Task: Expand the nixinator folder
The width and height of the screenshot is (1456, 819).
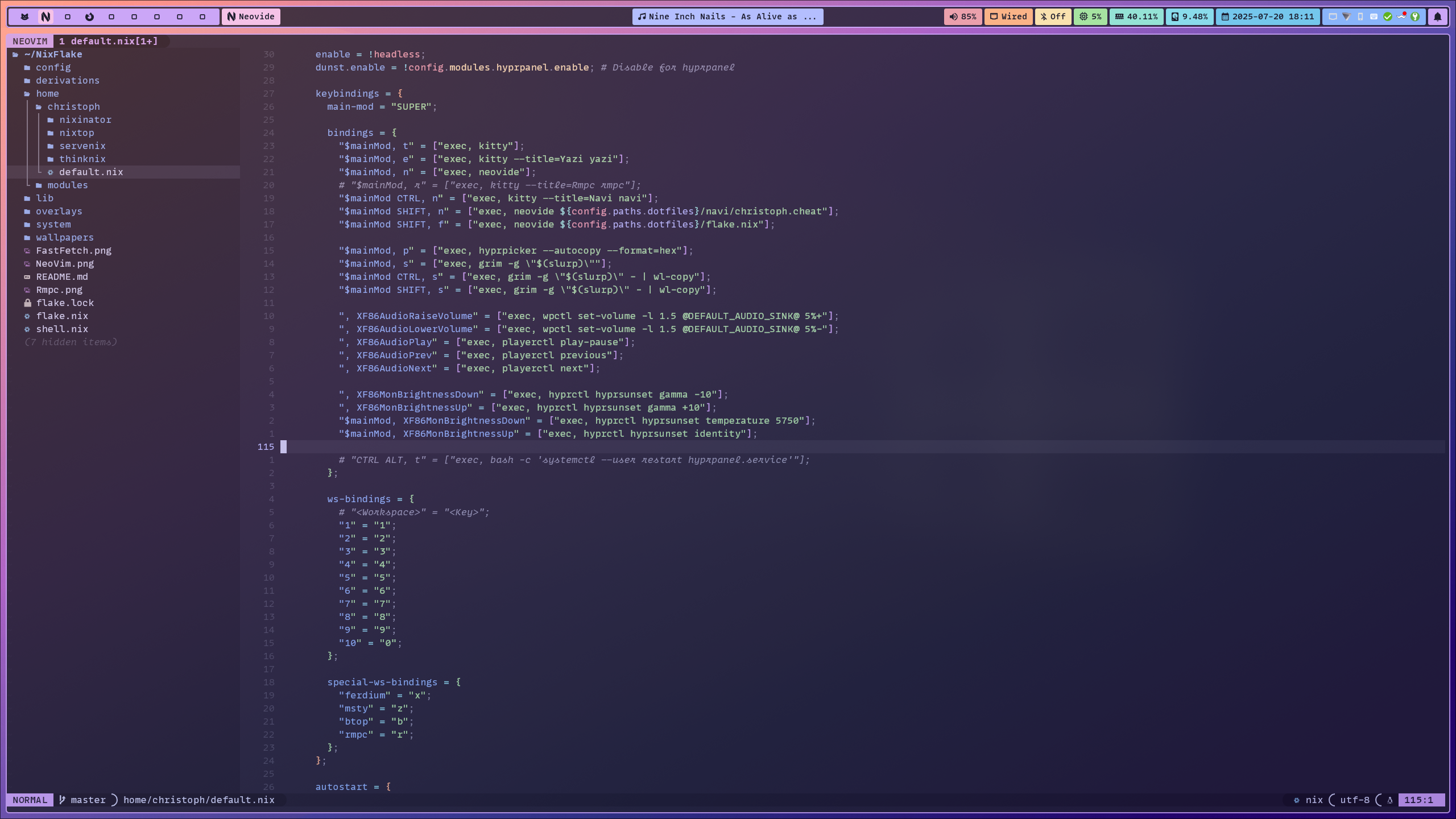Action: 85,119
